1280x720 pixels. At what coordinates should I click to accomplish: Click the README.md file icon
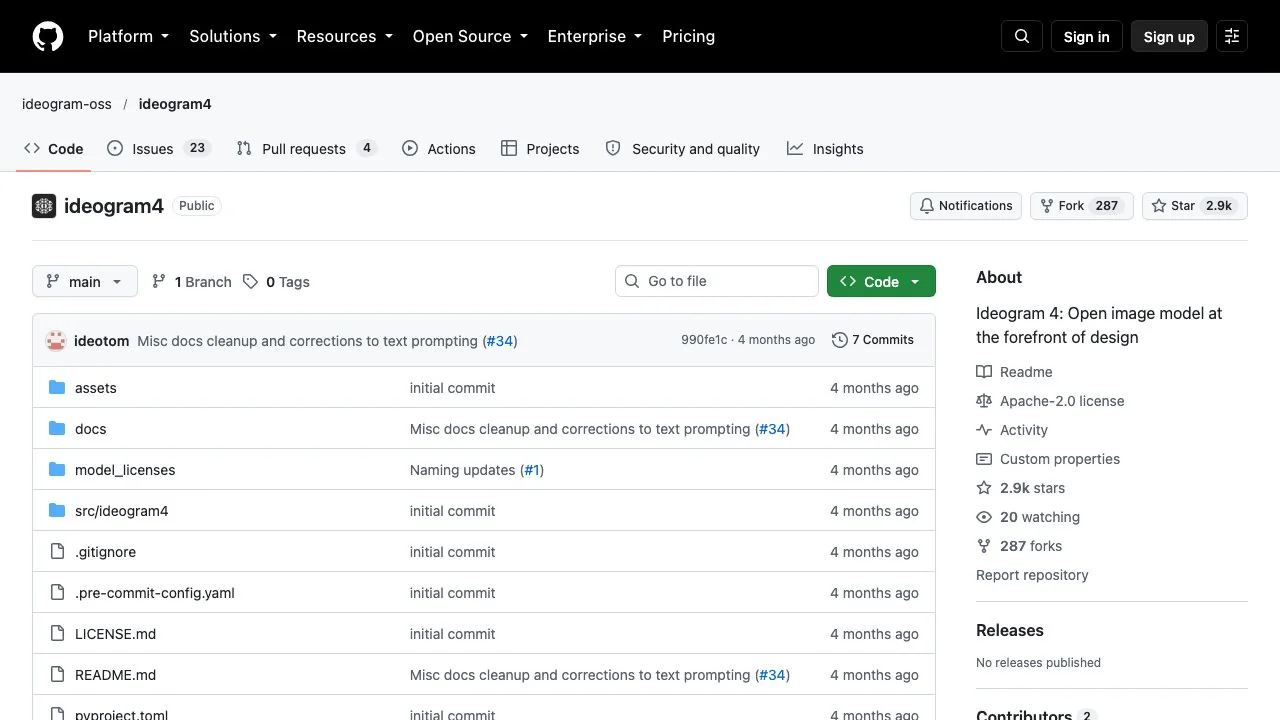(x=57, y=675)
